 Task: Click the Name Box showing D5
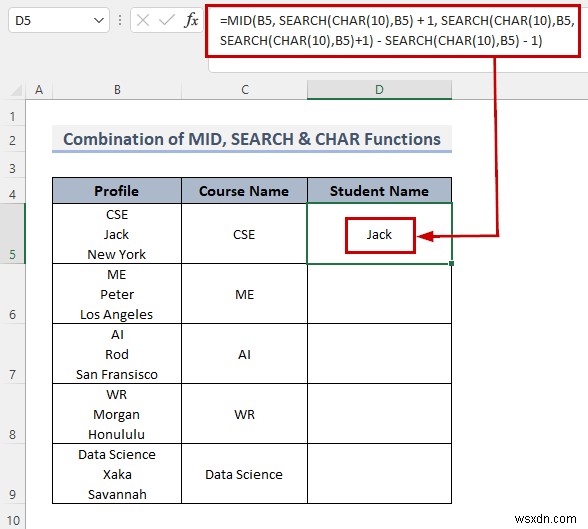tap(59, 20)
